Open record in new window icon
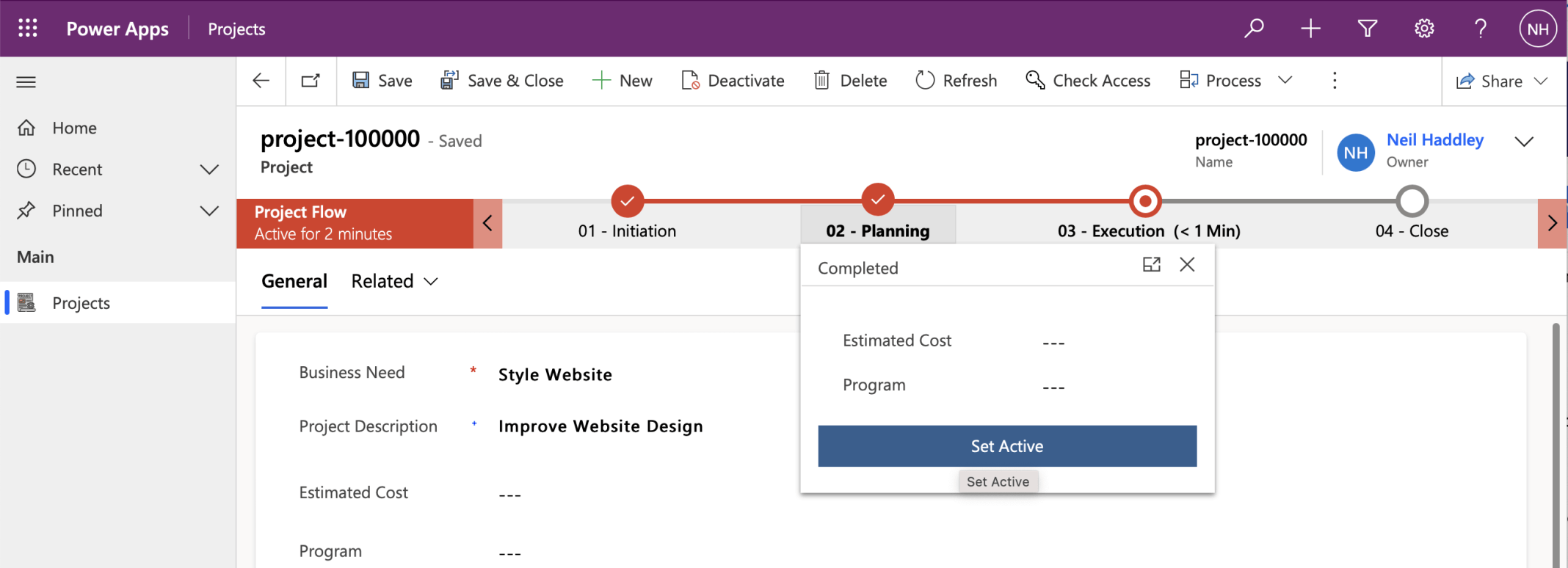Screen dimensions: 1568x568 tap(311, 81)
